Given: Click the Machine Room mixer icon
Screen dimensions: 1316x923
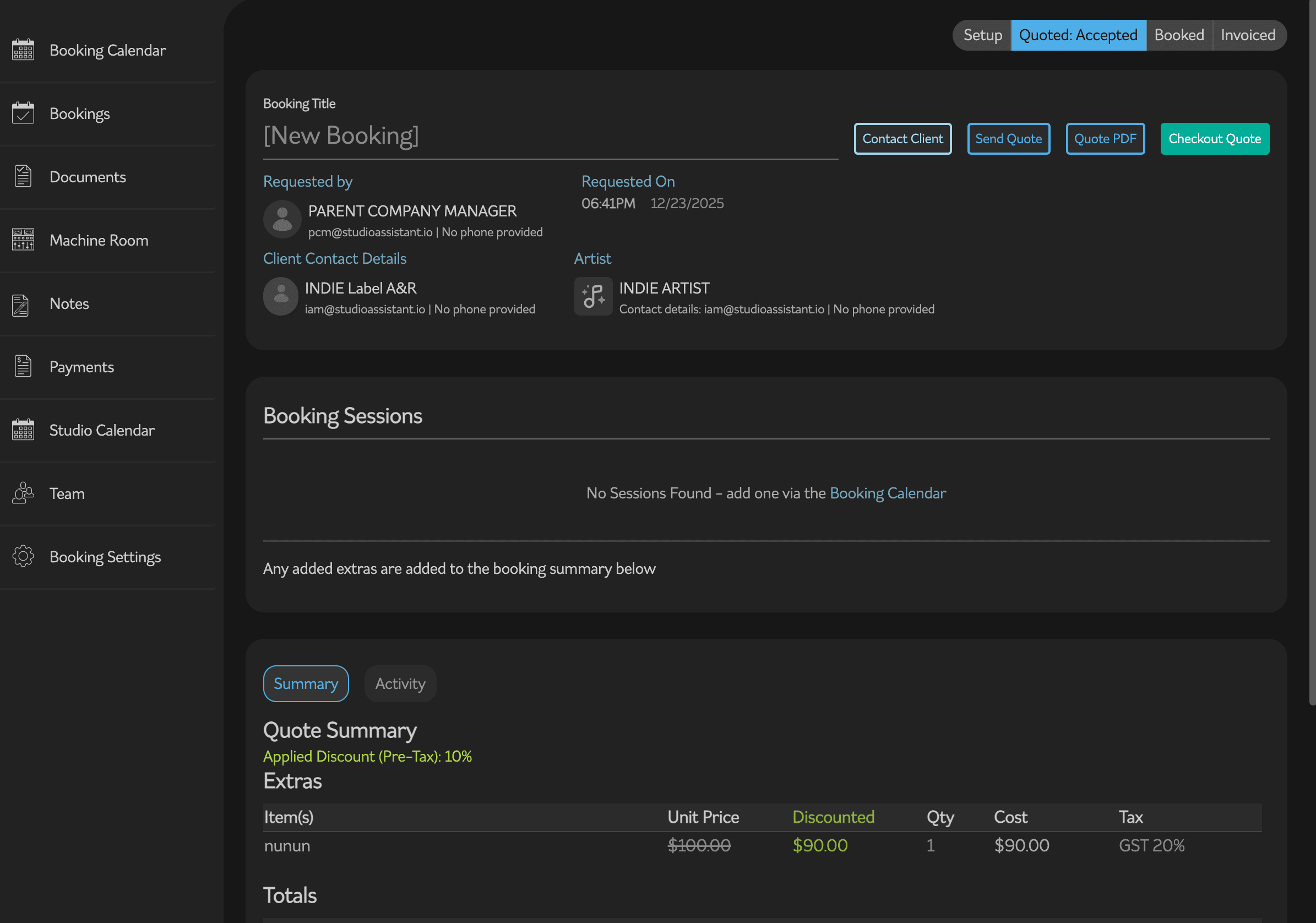Looking at the screenshot, I should [x=23, y=240].
